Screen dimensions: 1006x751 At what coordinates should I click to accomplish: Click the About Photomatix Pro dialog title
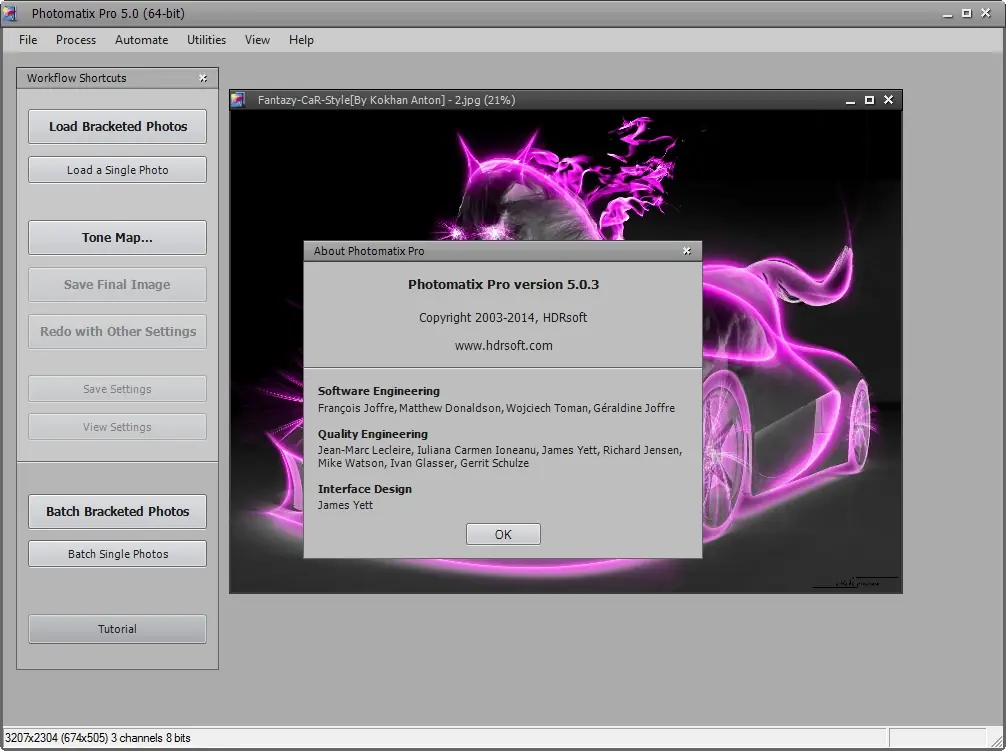(369, 251)
